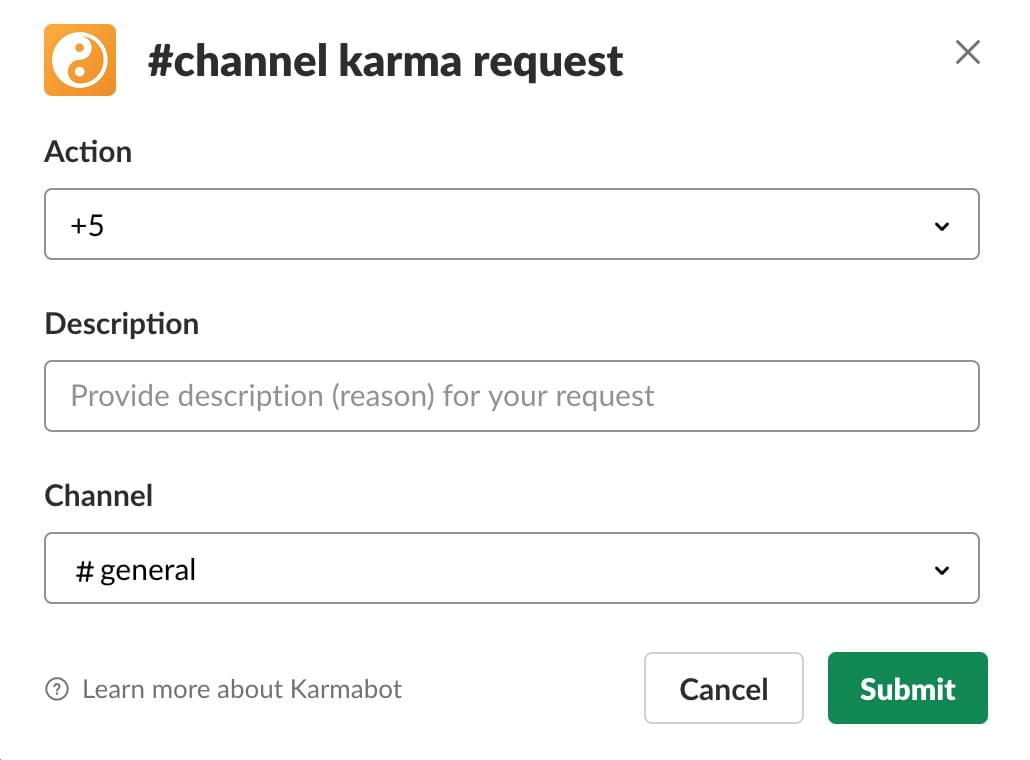
Task: Click the chevron on the Action selector
Action: 941,226
